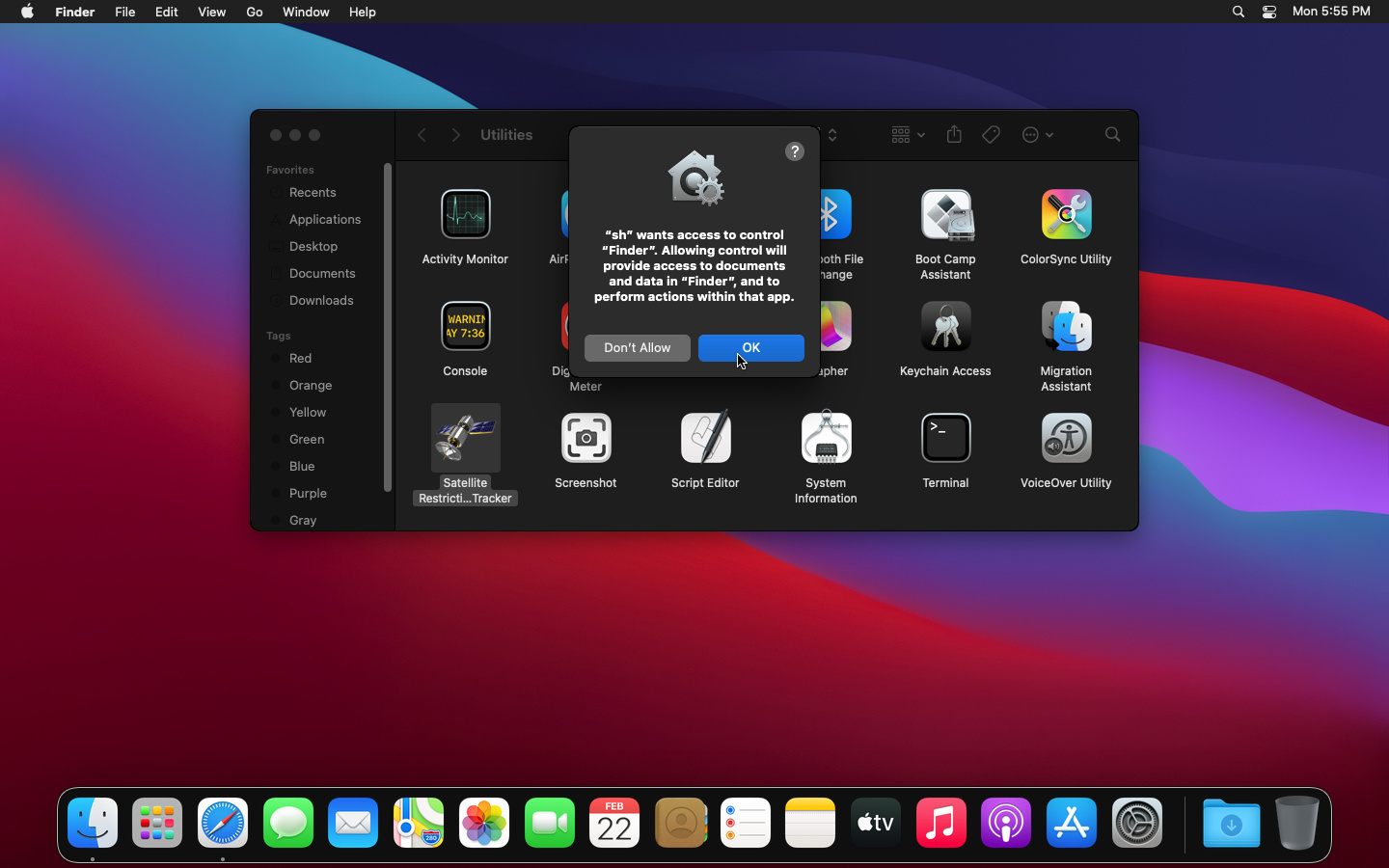Open the VoiceOver Utility icon
Image resolution: width=1389 pixels, height=868 pixels.
coord(1066,439)
